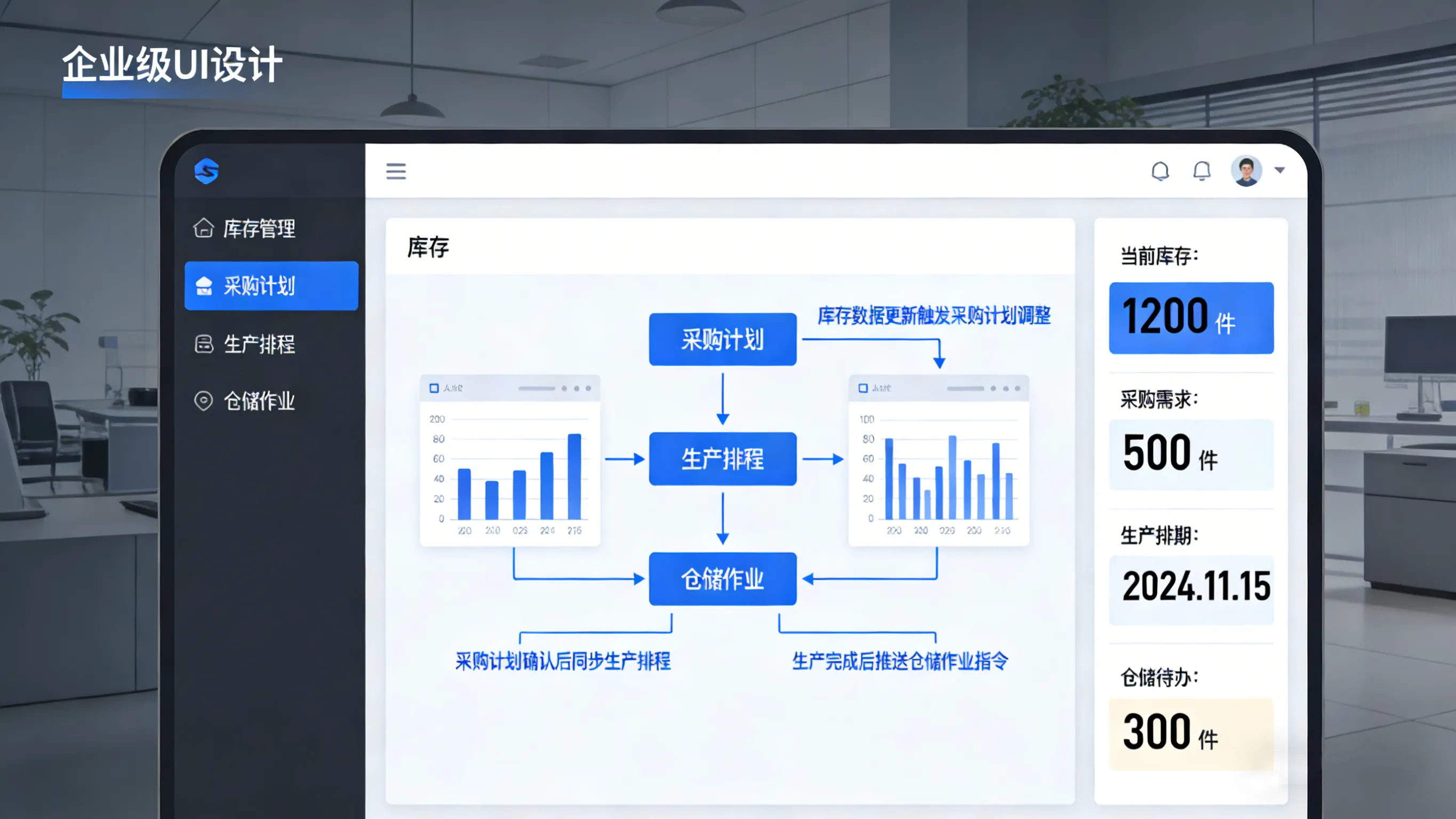Click the envelope icon on 采购计划 sidebar entry
This screenshot has height=819, width=1456.
click(x=204, y=286)
